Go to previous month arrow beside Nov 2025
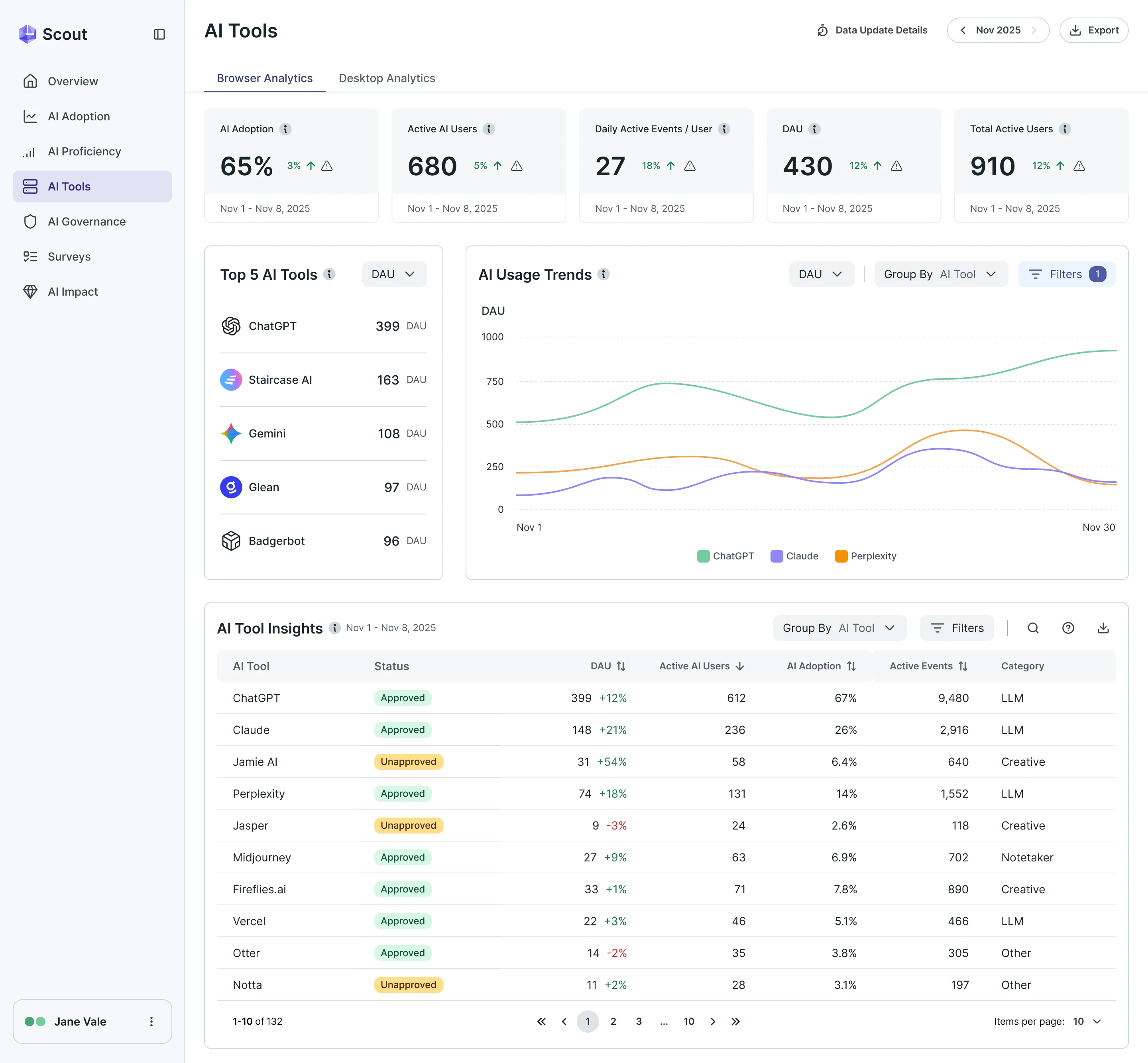The height and width of the screenshot is (1063, 1148). click(963, 31)
